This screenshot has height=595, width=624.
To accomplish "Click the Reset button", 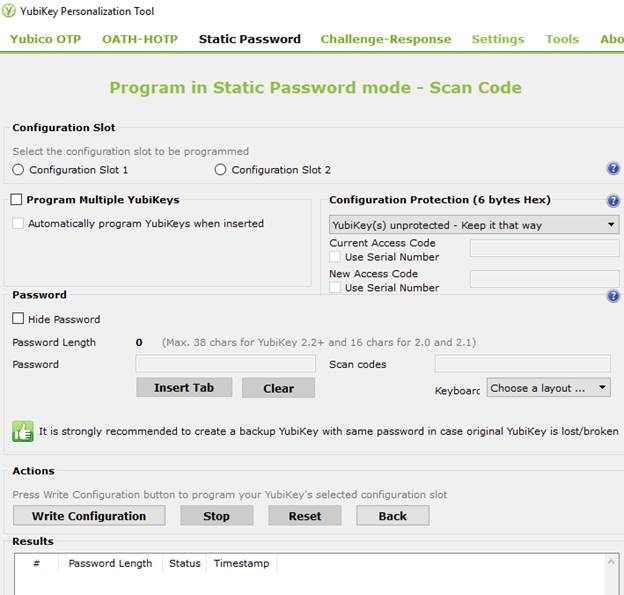I will (305, 516).
